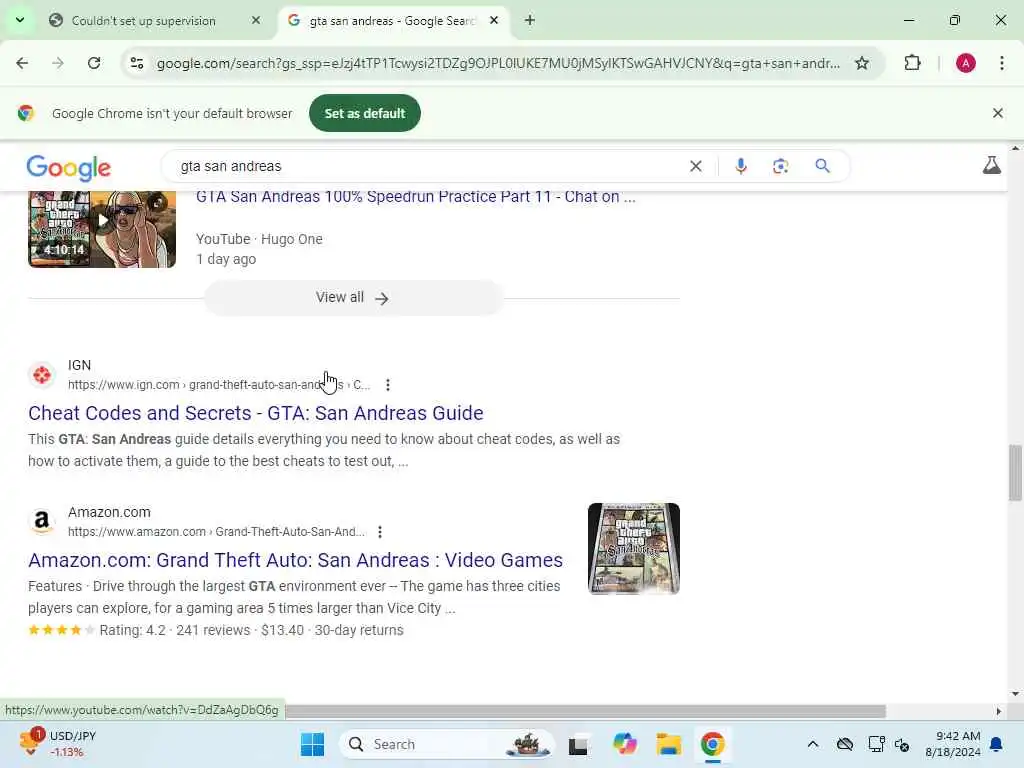Play the Speedrun Practice video thumbnail
This screenshot has width=1024, height=768.
[x=102, y=229]
